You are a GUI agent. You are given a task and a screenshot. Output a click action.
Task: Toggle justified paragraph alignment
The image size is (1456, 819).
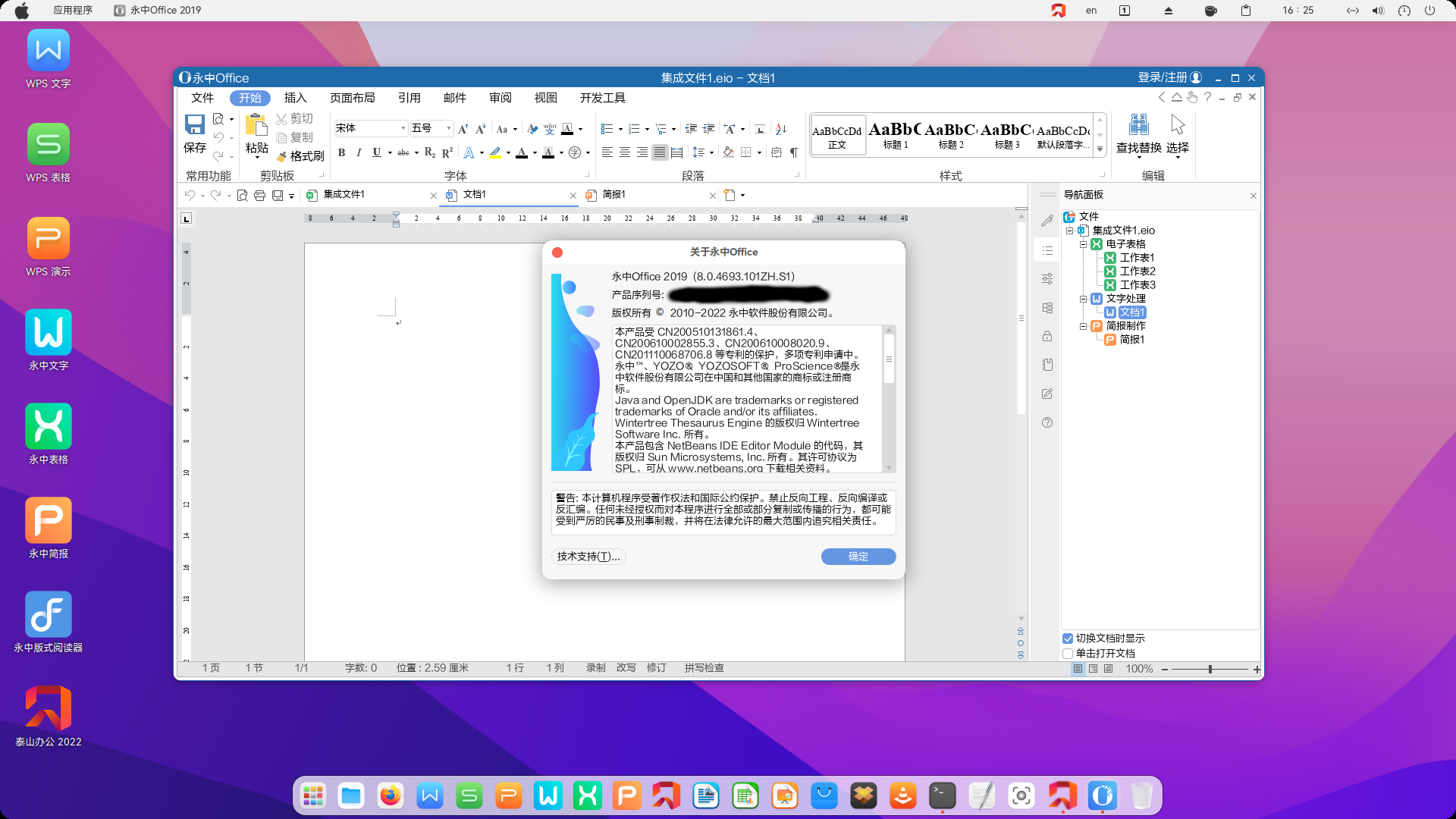point(660,152)
